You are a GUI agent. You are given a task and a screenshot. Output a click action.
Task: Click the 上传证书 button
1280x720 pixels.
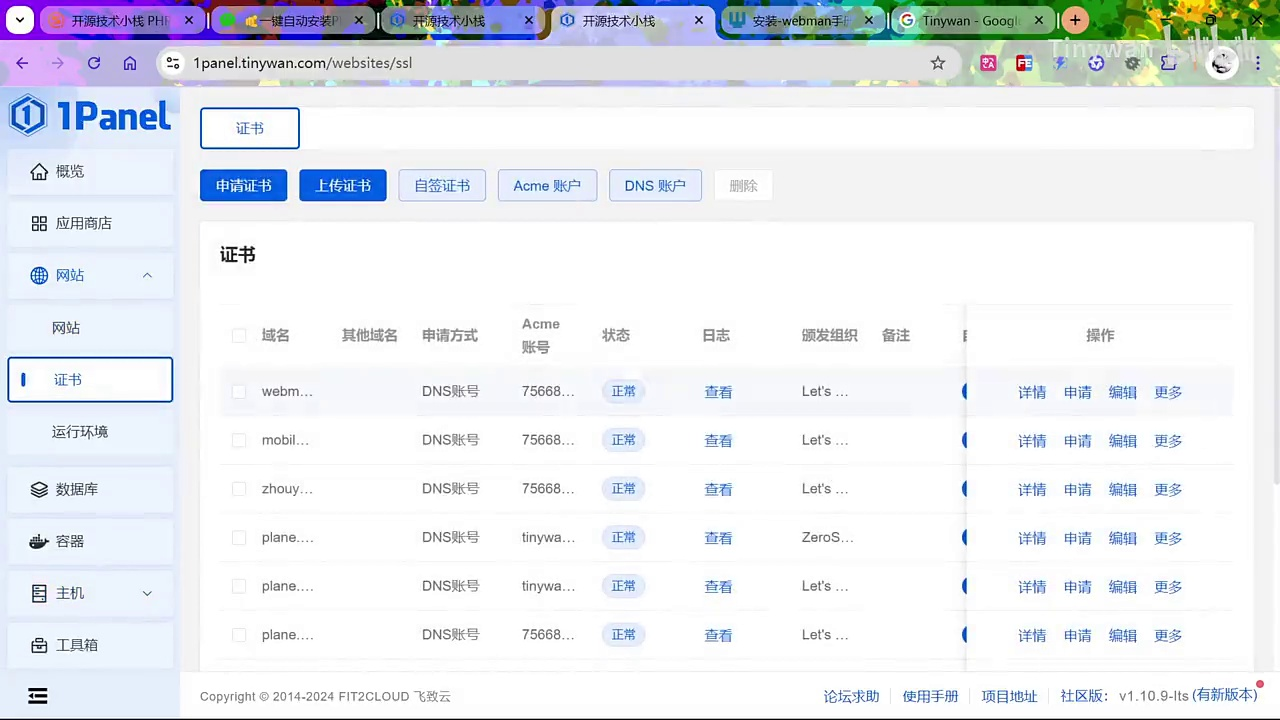(343, 185)
